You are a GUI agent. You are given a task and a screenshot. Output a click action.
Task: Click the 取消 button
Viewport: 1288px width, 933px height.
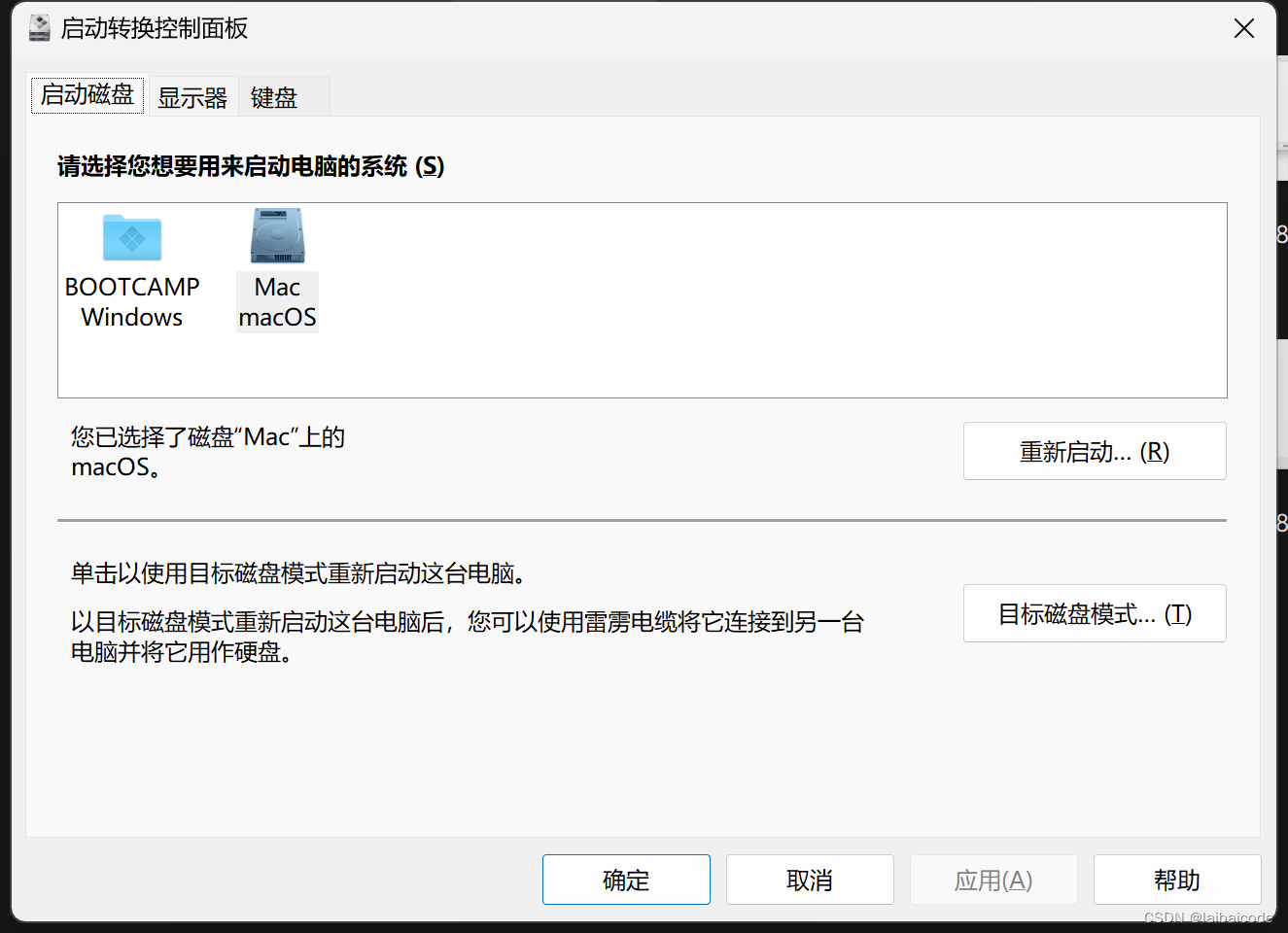pos(810,880)
